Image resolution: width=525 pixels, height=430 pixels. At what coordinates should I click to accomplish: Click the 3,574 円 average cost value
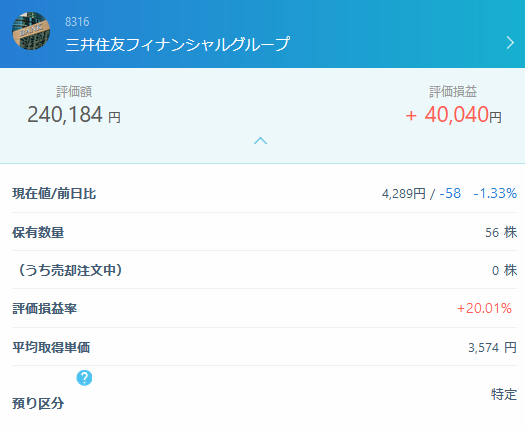click(x=493, y=347)
